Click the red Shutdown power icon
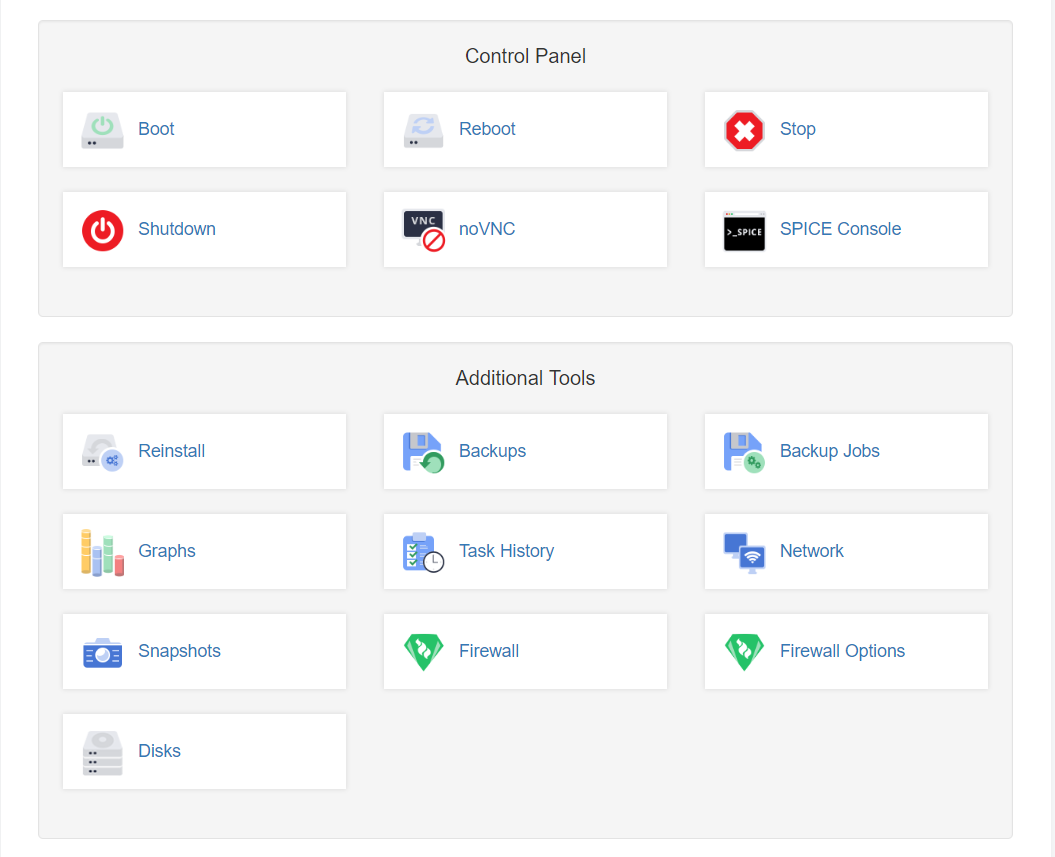Image resolution: width=1055 pixels, height=857 pixels. pyautogui.click(x=102, y=230)
